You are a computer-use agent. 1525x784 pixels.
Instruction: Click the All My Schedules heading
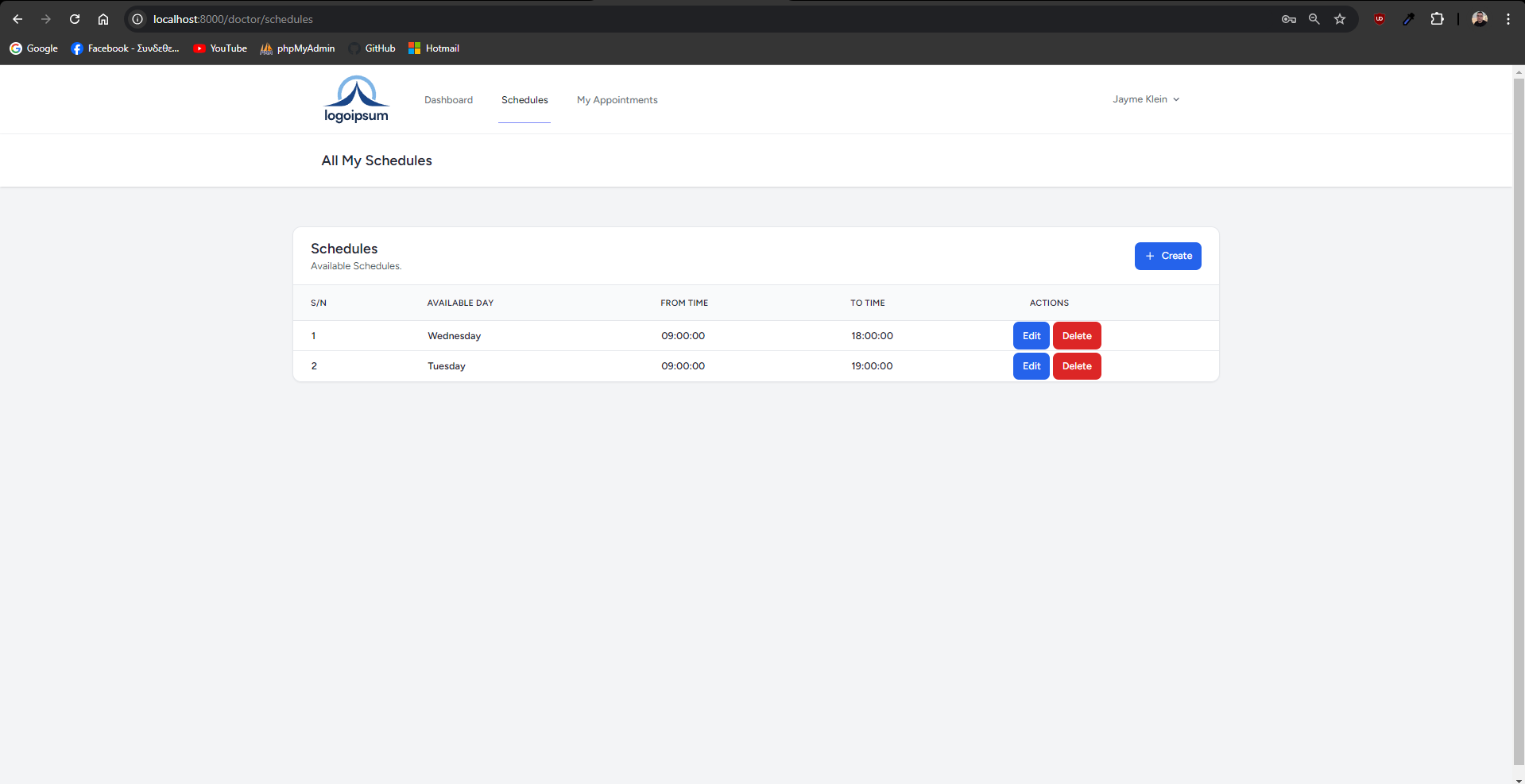click(x=377, y=160)
